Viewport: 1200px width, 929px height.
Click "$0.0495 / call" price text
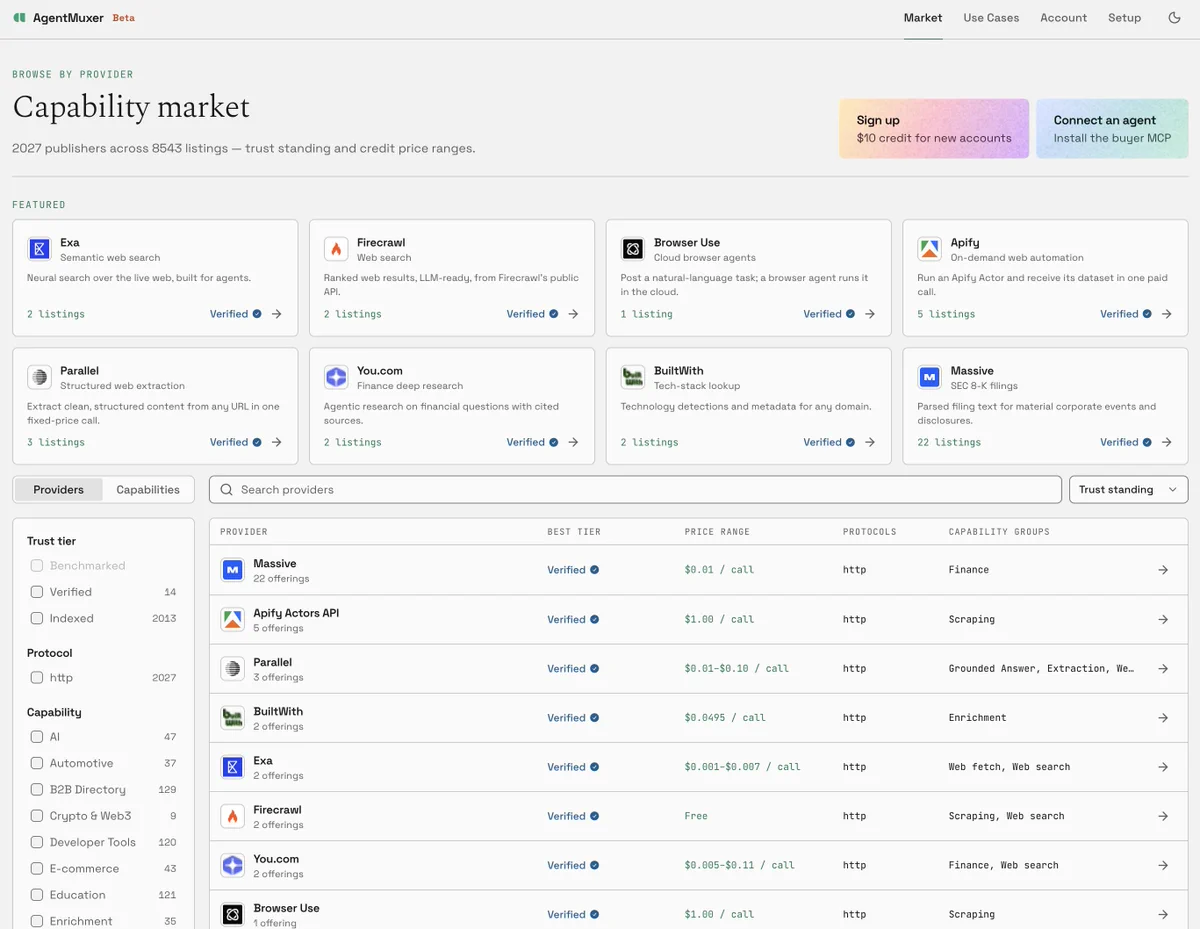click(x=725, y=718)
